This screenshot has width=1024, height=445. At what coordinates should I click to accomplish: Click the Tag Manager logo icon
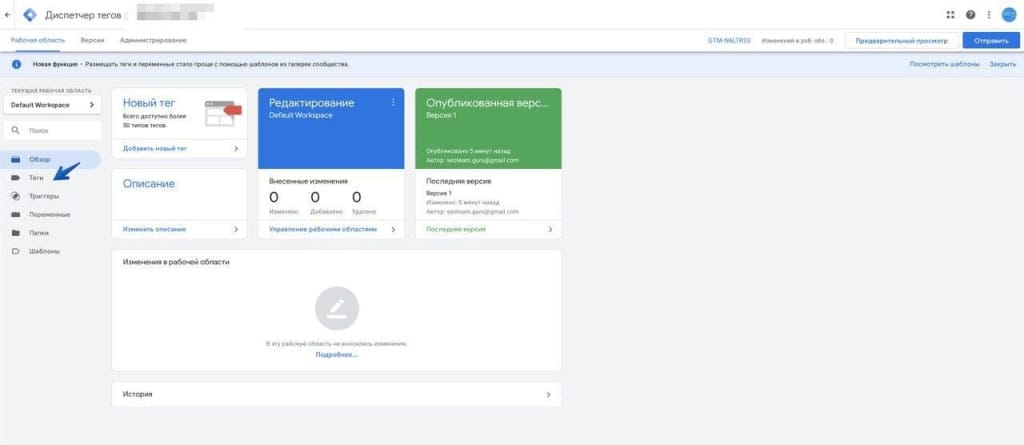pos(30,15)
